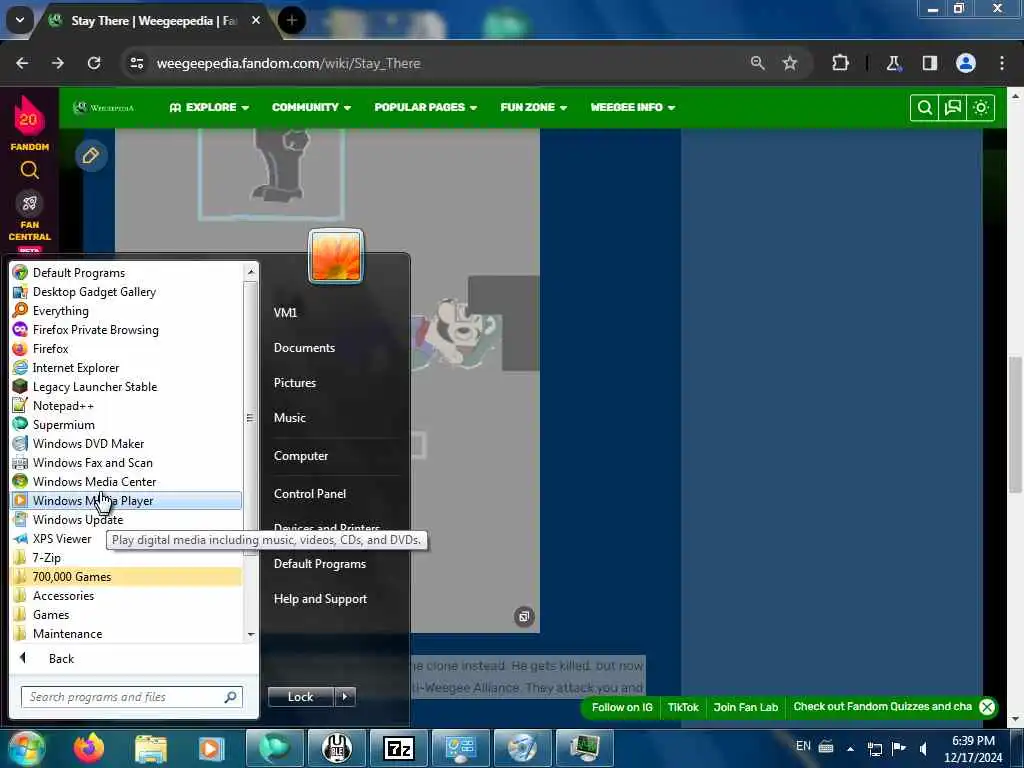The height and width of the screenshot is (768, 1024).
Task: Open 7-Zip from the taskbar
Action: 398,748
